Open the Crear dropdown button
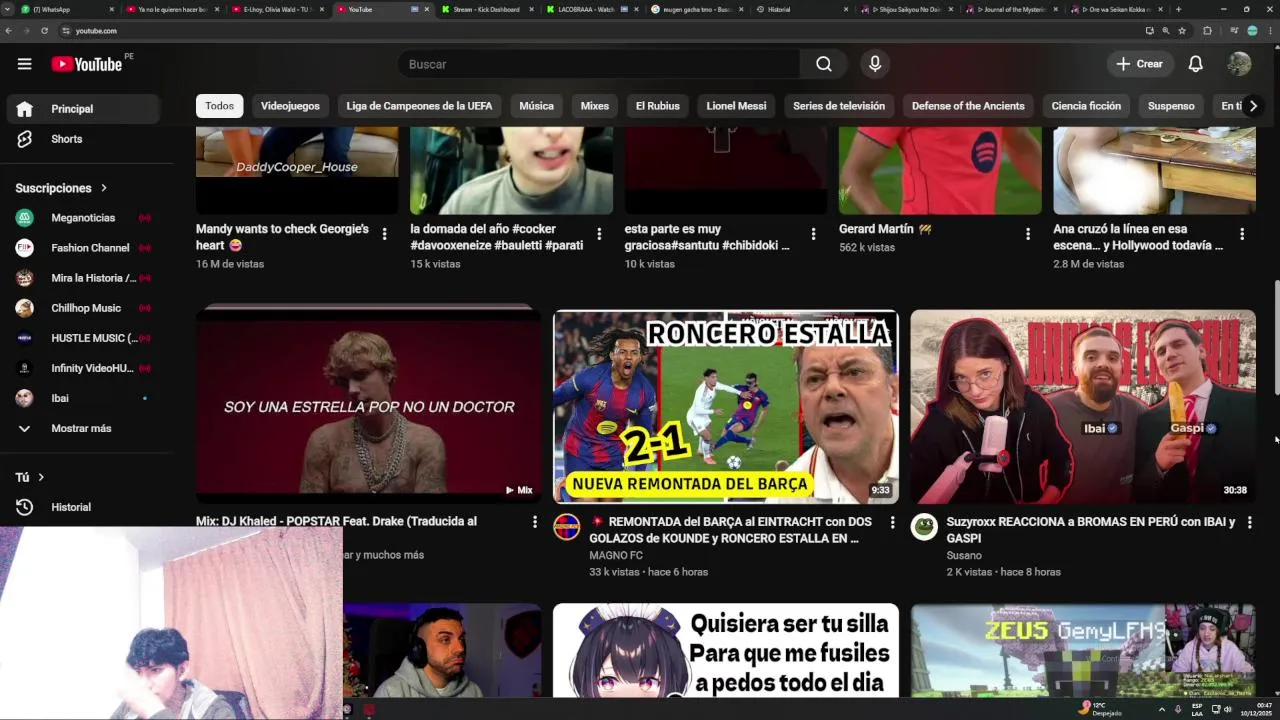Image resolution: width=1280 pixels, height=720 pixels. (x=1139, y=64)
